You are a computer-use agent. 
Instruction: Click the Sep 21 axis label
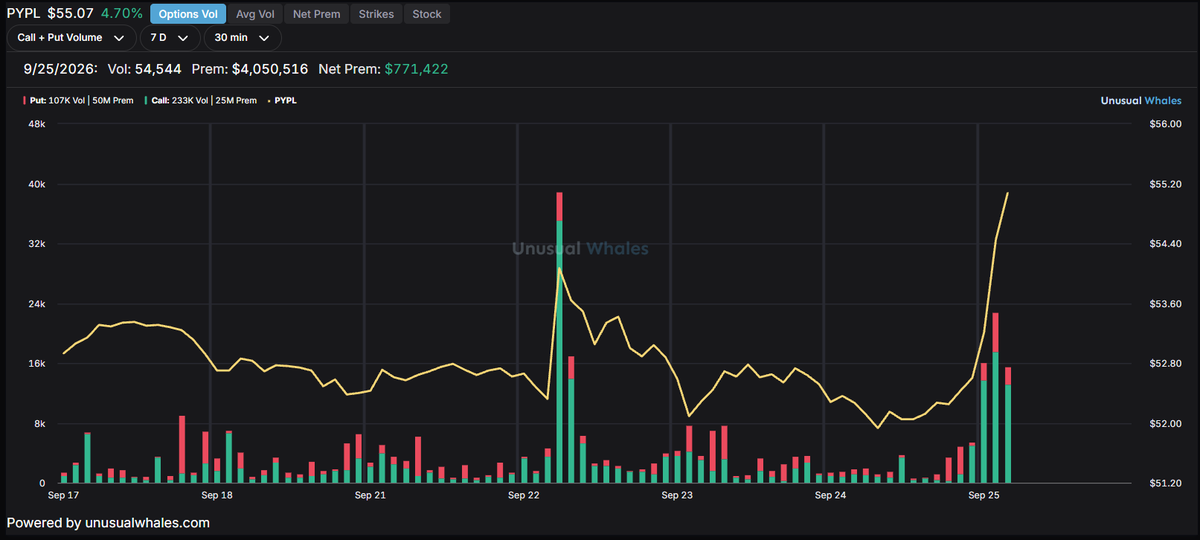click(x=371, y=495)
